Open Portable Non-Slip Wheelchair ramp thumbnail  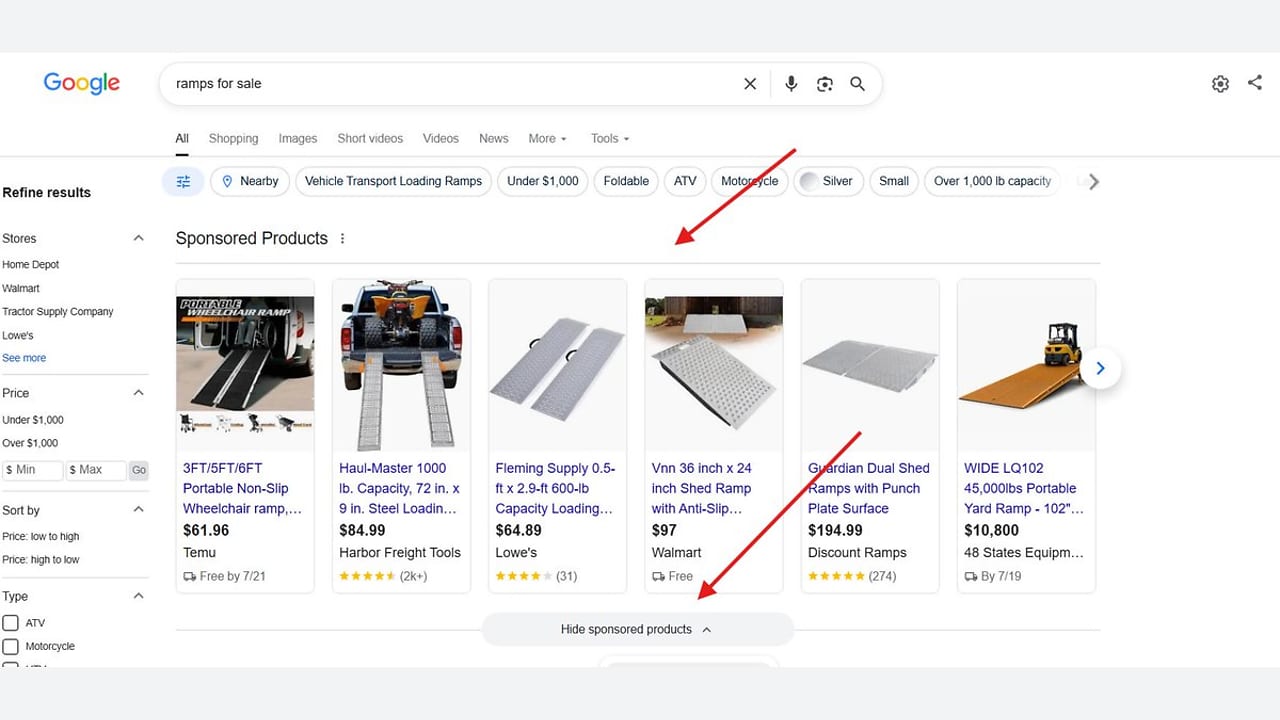(245, 365)
